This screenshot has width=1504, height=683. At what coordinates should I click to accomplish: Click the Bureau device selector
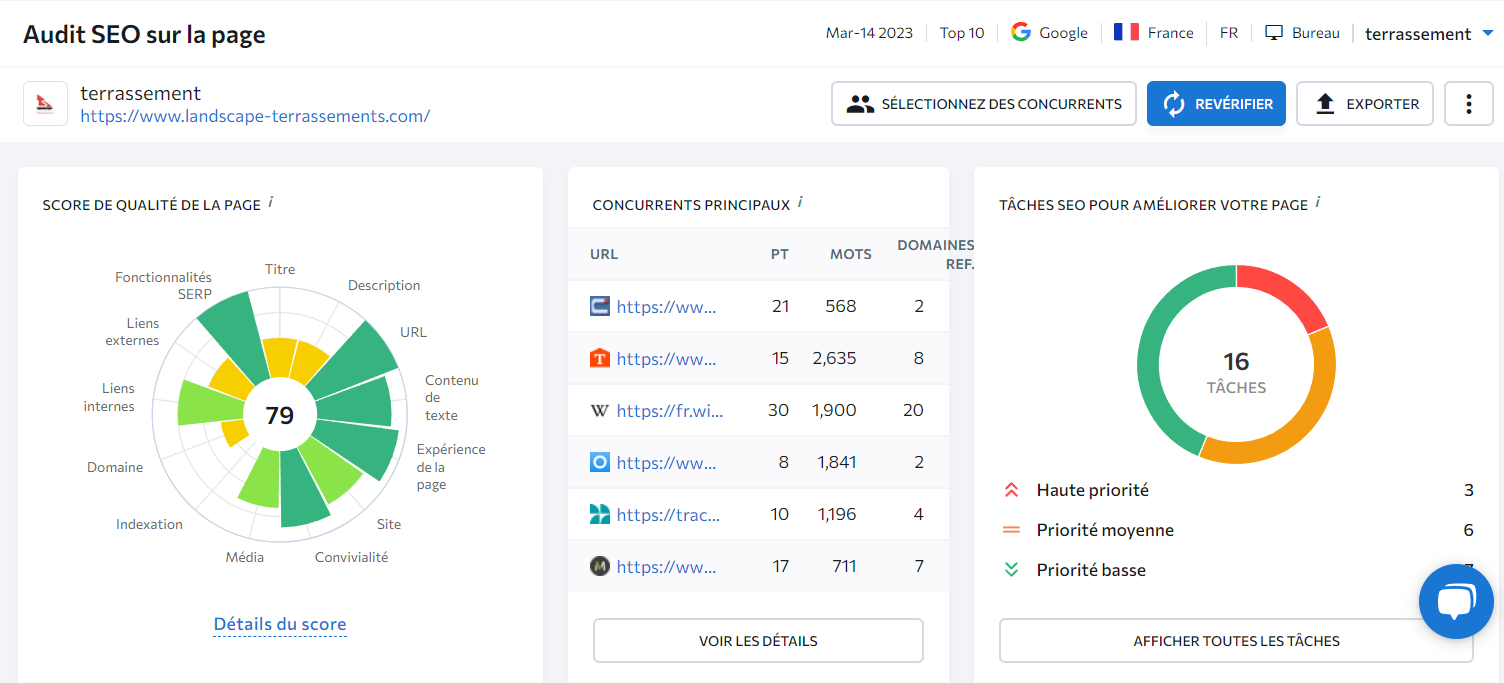tap(1302, 33)
